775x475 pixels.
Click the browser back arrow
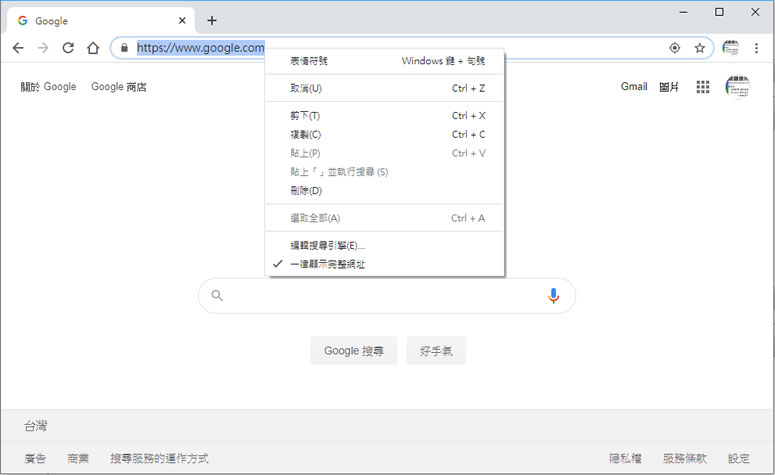click(x=18, y=48)
